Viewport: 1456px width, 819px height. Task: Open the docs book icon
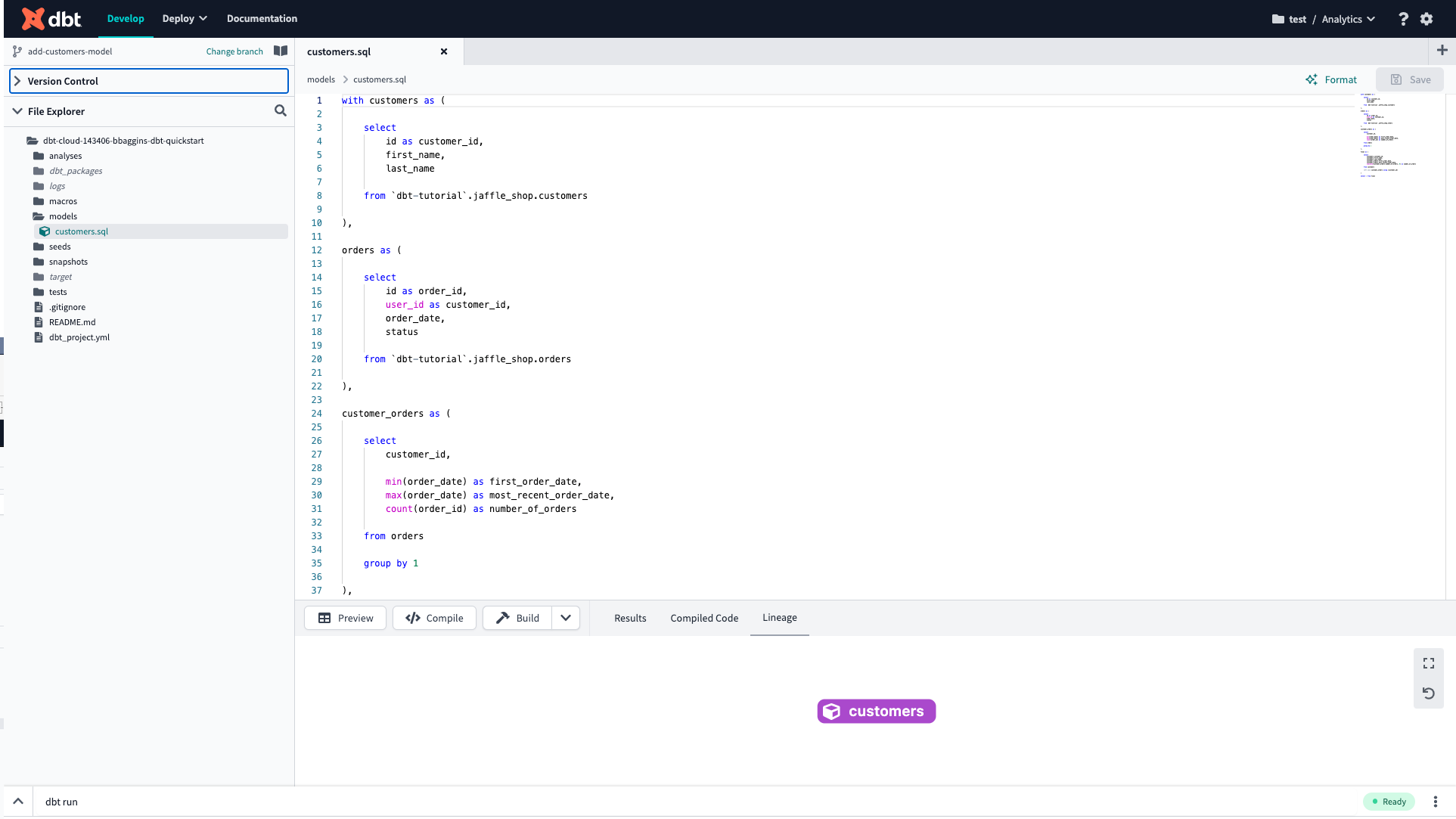(281, 51)
